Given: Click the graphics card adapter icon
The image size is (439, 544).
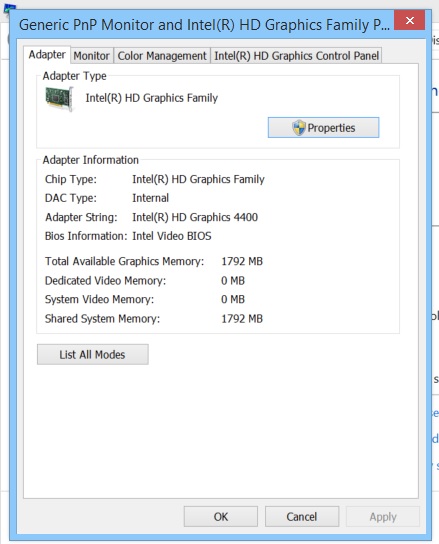Looking at the screenshot, I should click(59, 99).
